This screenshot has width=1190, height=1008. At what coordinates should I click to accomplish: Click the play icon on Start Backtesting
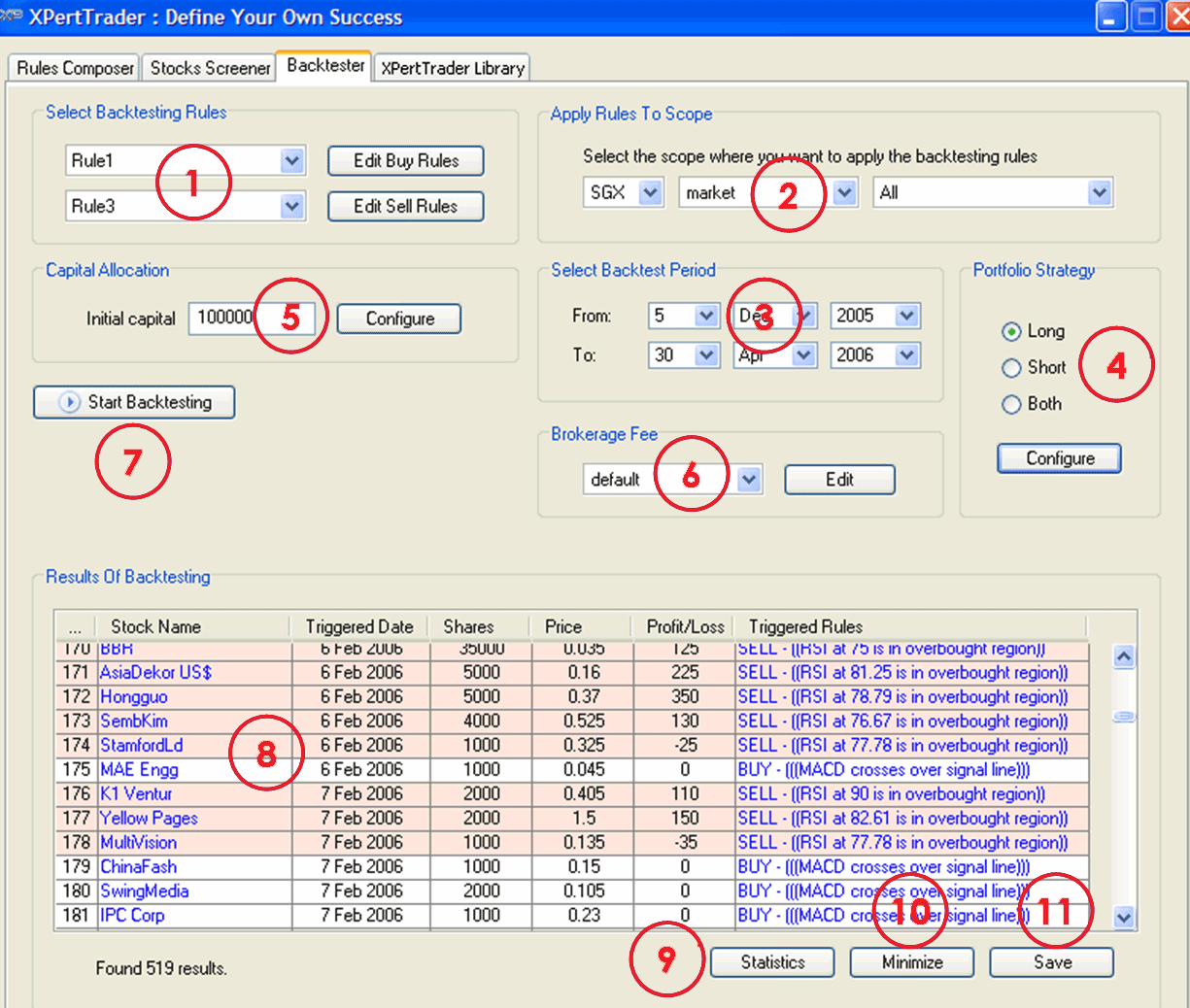(69, 402)
